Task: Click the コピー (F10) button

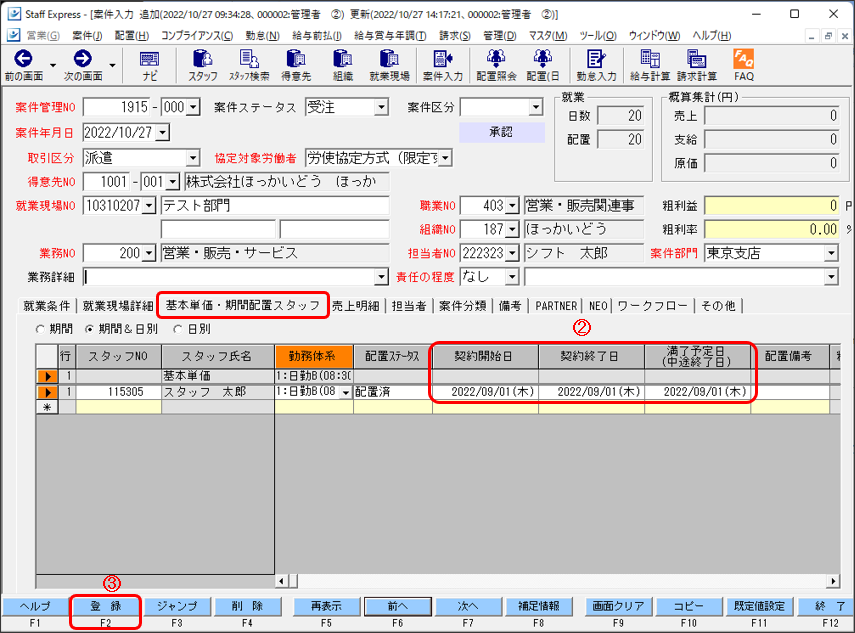Action: [689, 606]
